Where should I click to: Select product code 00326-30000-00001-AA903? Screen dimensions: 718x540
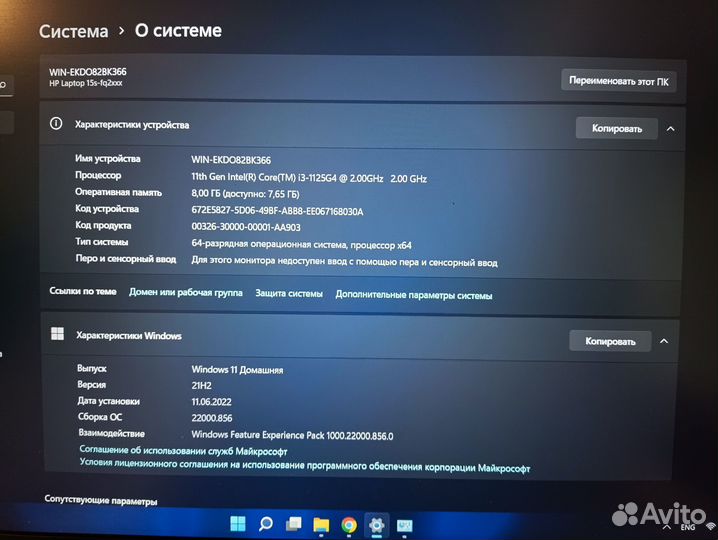[246, 227]
